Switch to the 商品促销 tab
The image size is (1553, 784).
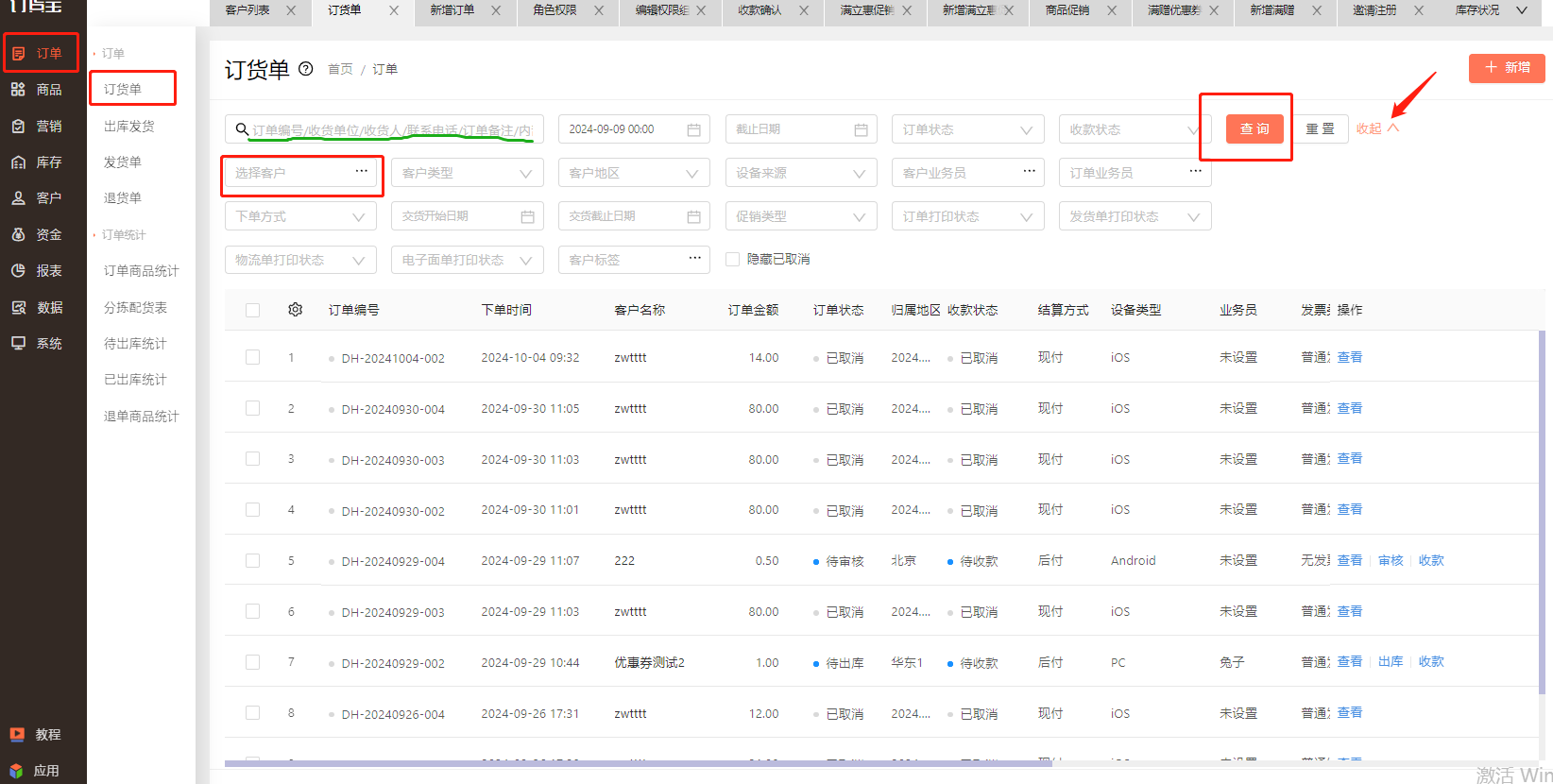pyautogui.click(x=1067, y=10)
